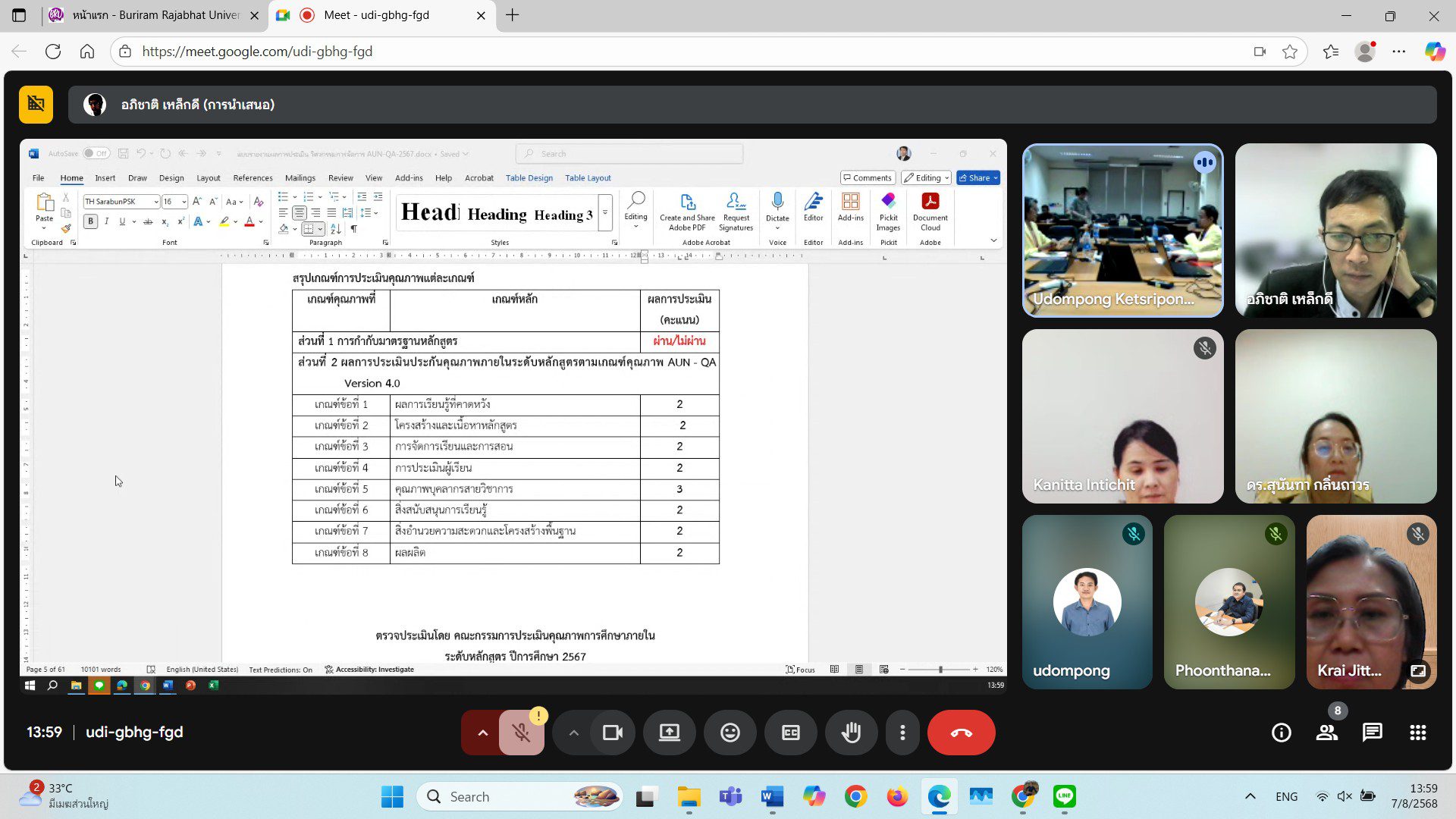The height and width of the screenshot is (819, 1456).
Task: Switch to the Table Layout tab
Action: [588, 177]
